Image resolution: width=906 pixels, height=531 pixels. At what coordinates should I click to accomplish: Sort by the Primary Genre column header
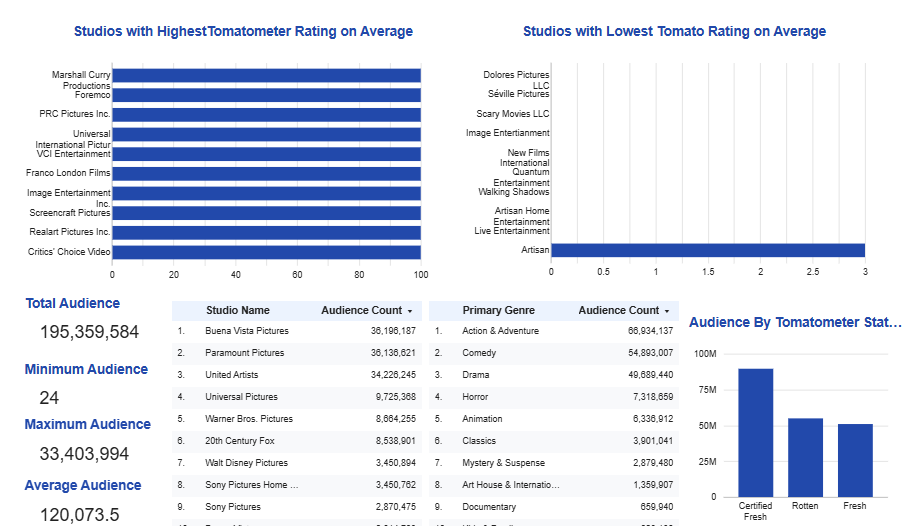tap(498, 311)
